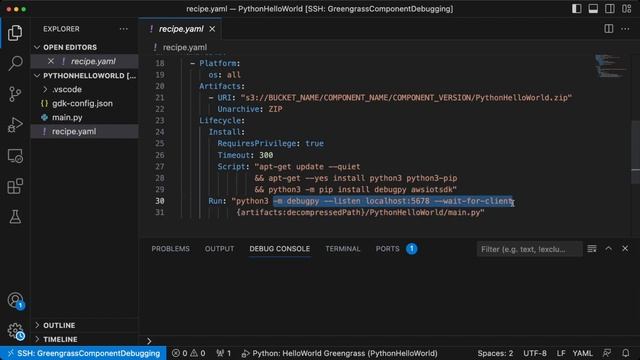Open gdk-config.json file
Viewport: 640px width, 360px height.
(x=84, y=104)
